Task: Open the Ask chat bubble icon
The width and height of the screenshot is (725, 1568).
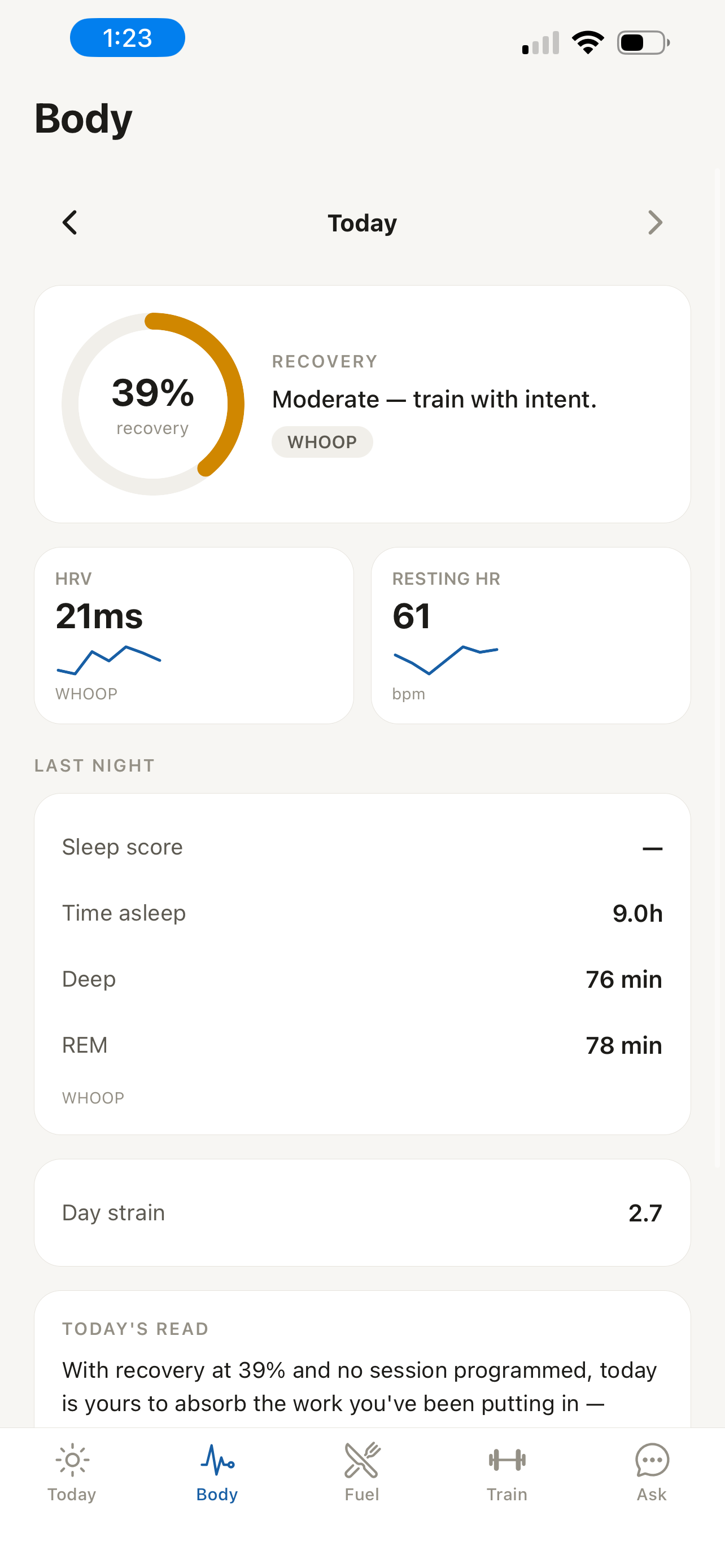Action: click(x=652, y=1460)
